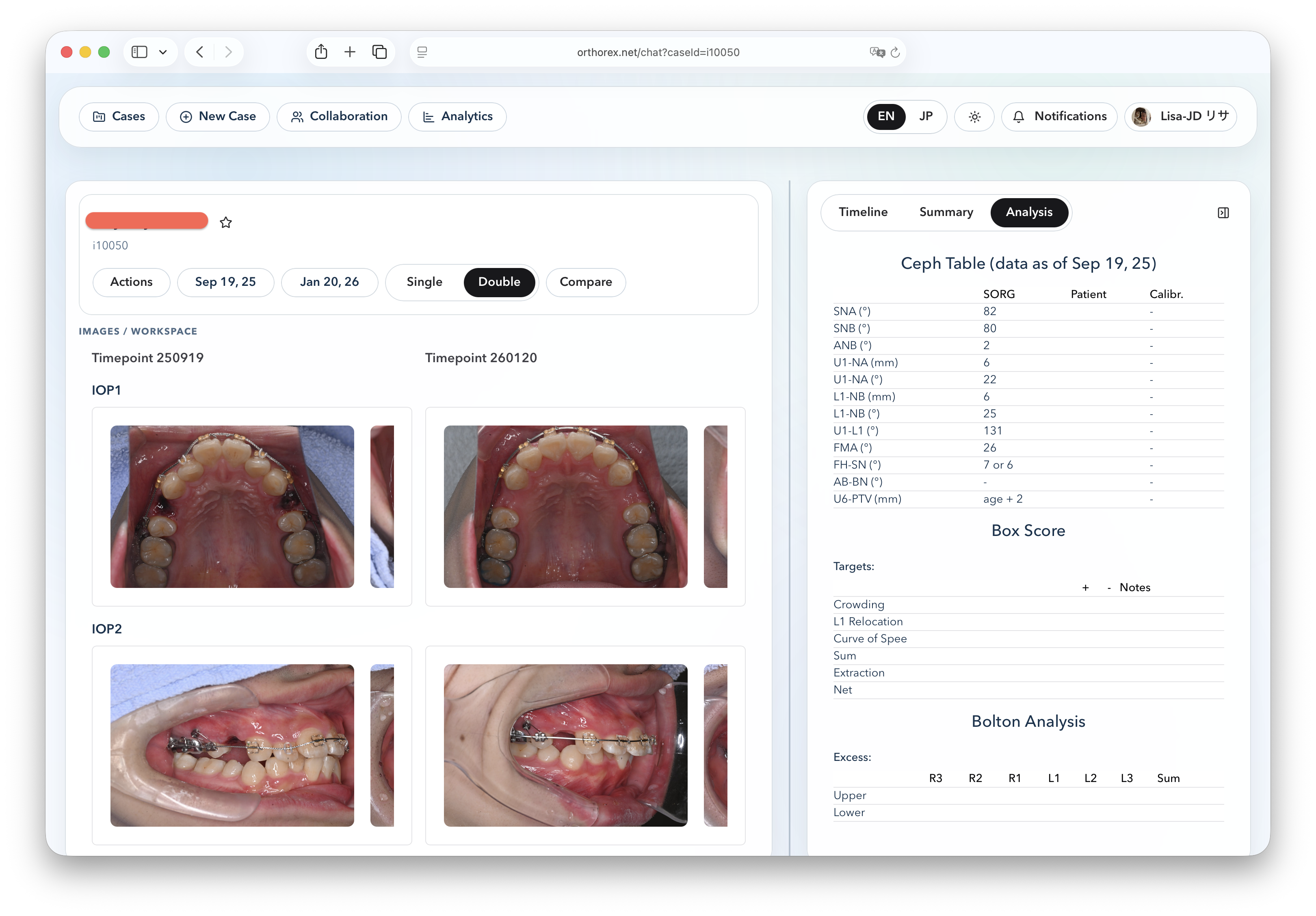Toggle the browser sidebar

139,52
